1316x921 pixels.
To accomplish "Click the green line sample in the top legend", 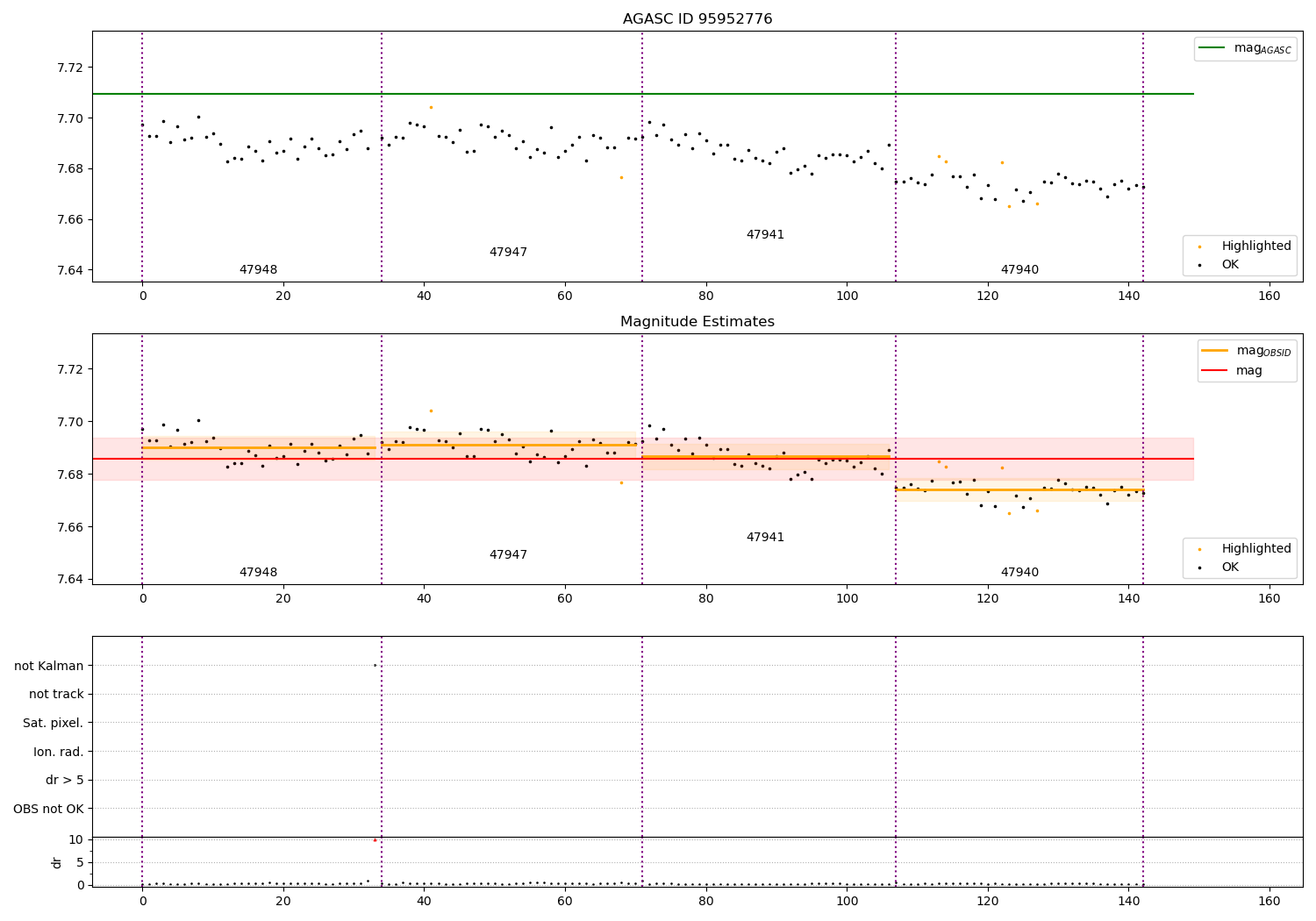I will click(1212, 48).
